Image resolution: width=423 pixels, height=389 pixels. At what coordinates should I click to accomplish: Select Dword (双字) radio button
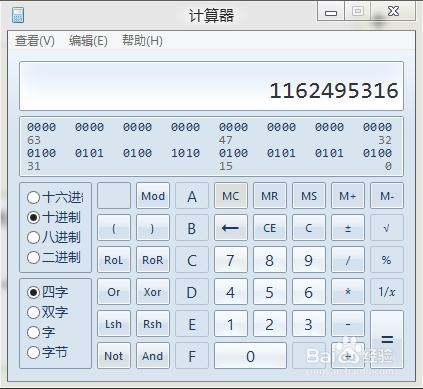click(33, 312)
